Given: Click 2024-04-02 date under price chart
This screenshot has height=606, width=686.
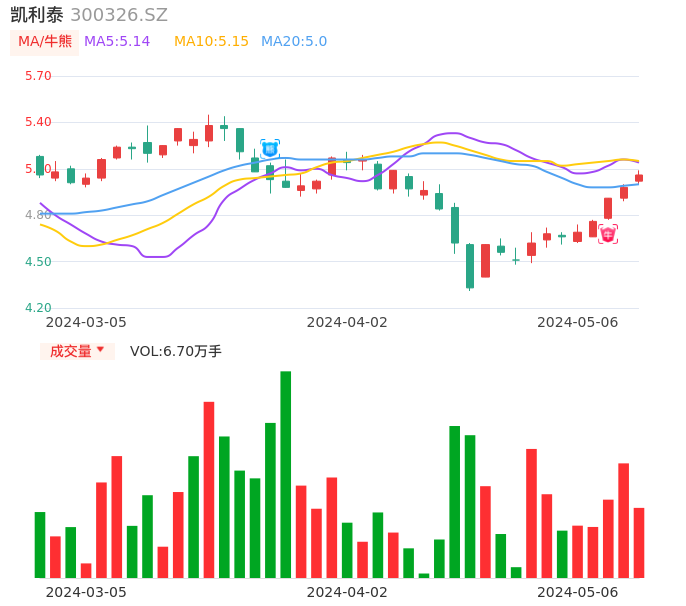Looking at the screenshot, I should 347,322.
